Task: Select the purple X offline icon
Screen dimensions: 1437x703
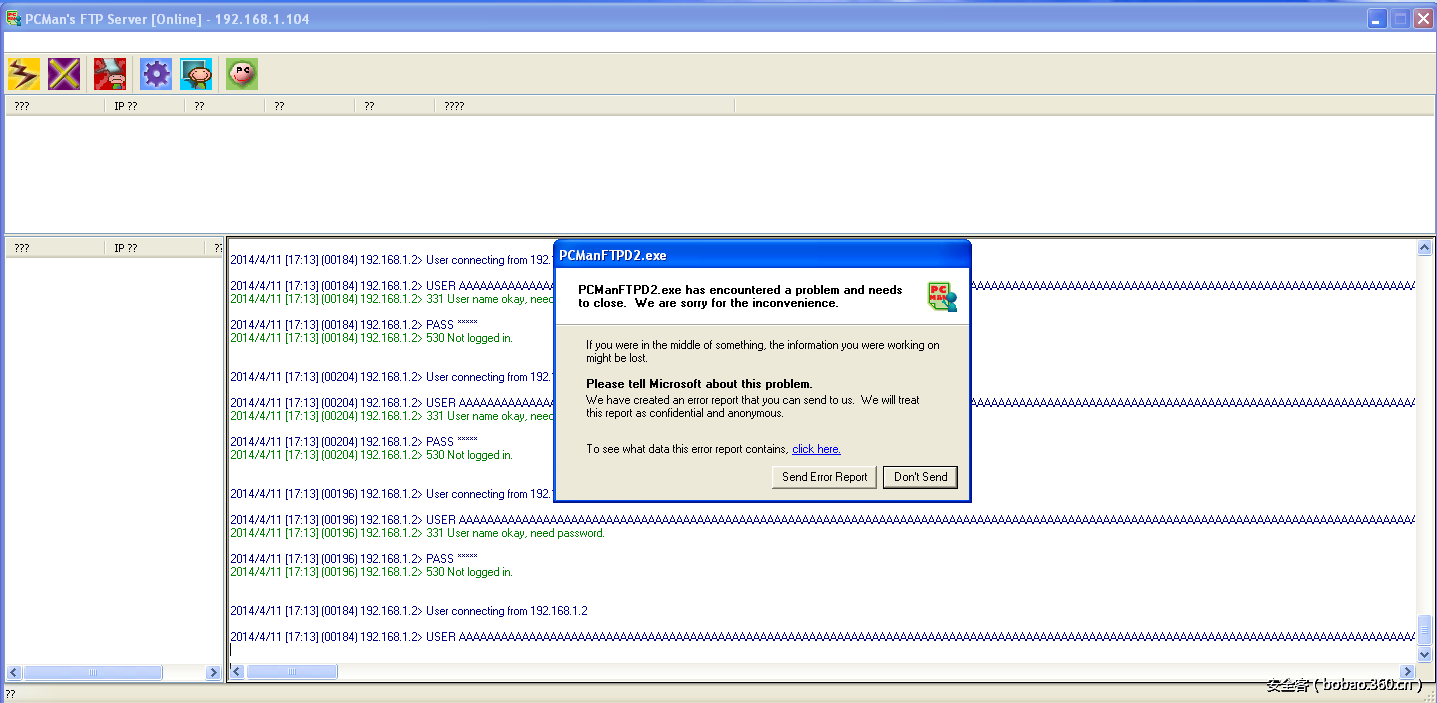Action: [x=63, y=73]
